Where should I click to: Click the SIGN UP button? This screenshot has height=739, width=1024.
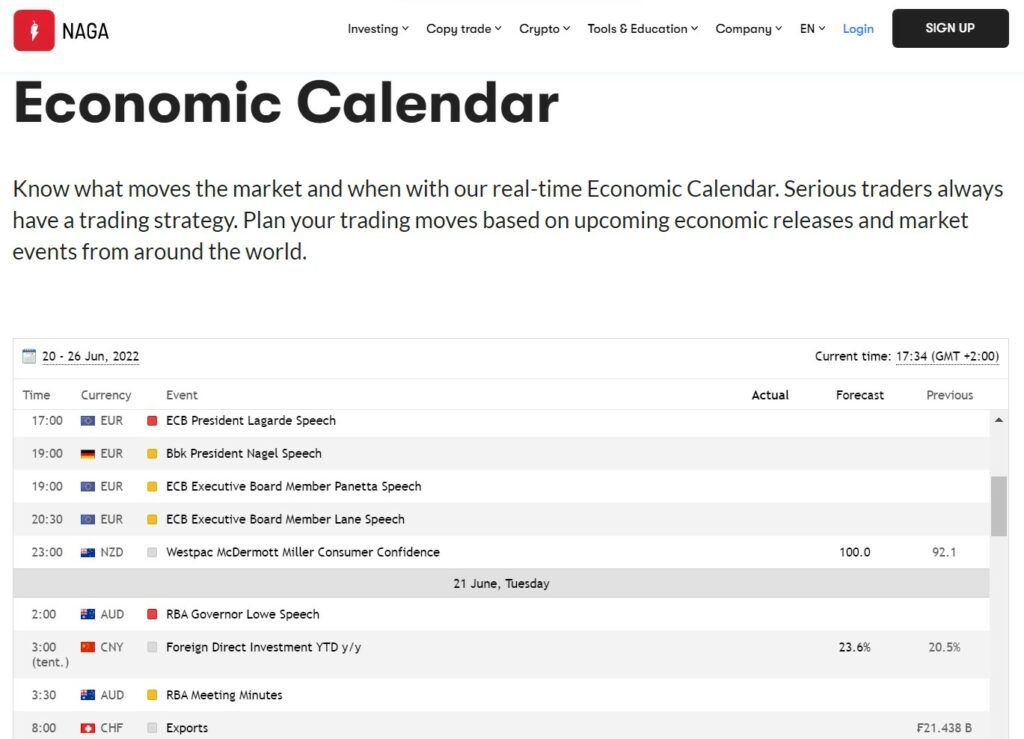tap(950, 28)
